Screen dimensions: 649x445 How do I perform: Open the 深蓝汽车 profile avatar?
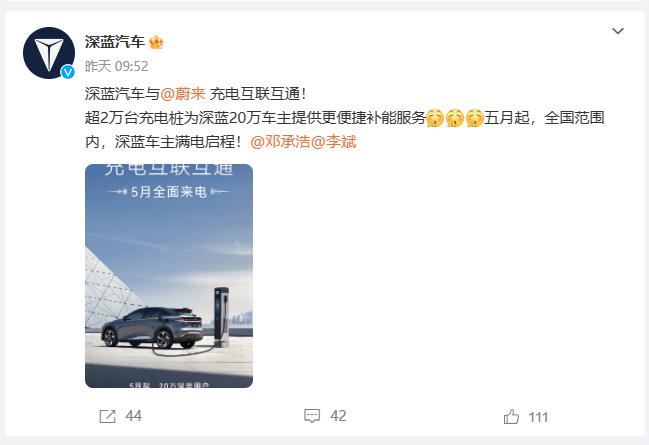[x=49, y=53]
